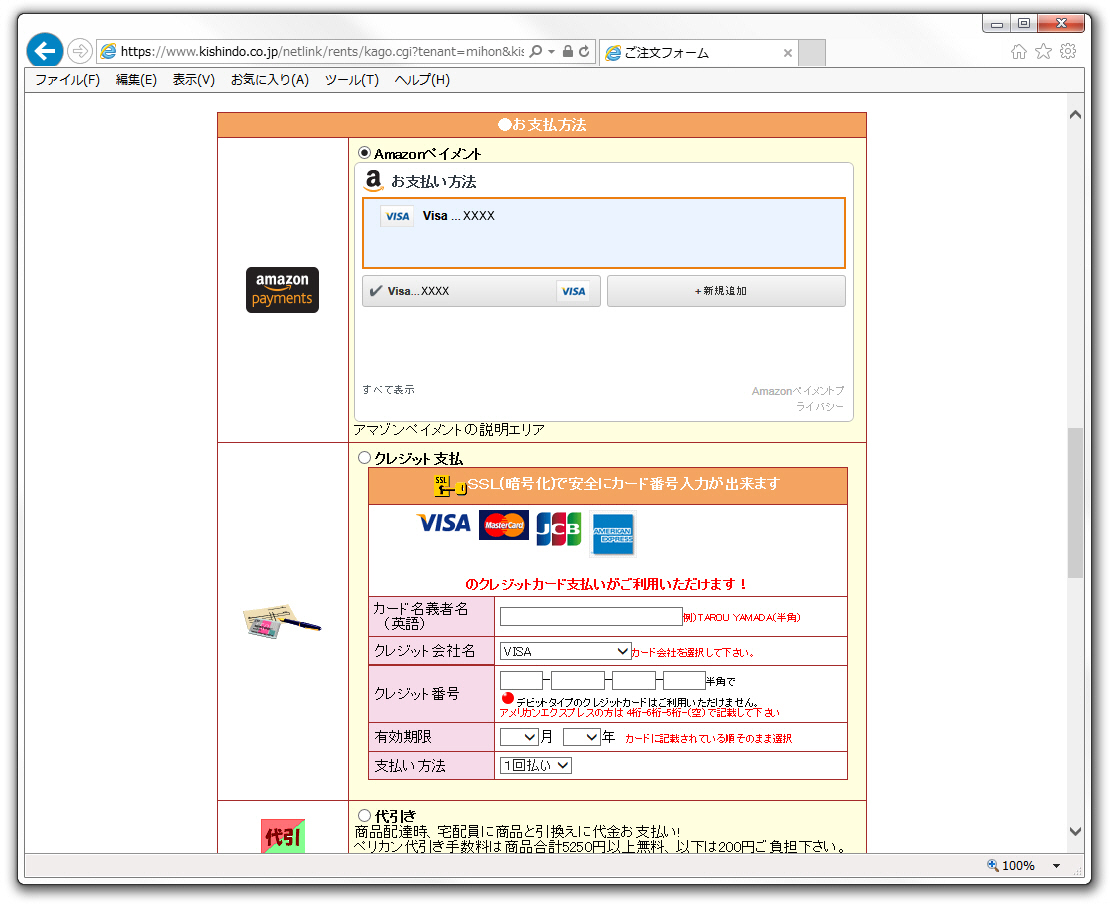Click the すべて表示 link
The height and width of the screenshot is (904, 1110).
[x=389, y=389]
